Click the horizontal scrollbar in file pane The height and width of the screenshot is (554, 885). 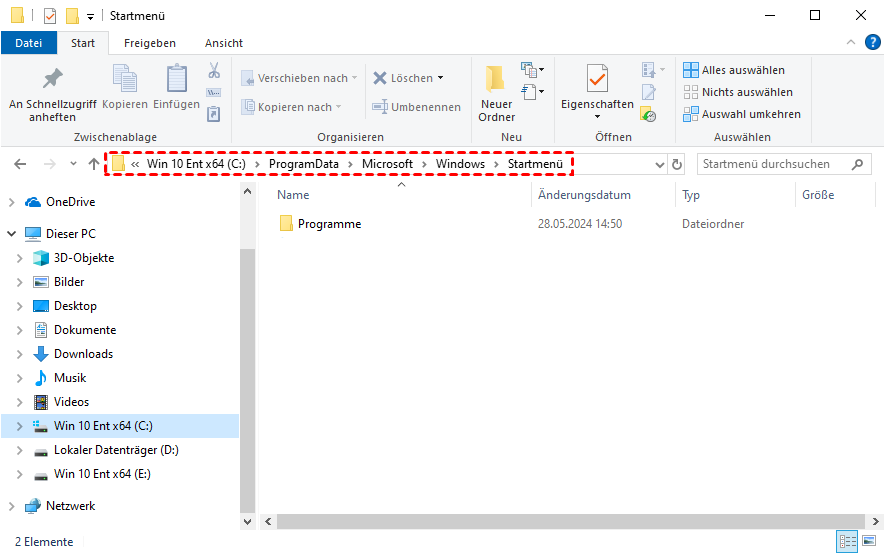(571, 521)
